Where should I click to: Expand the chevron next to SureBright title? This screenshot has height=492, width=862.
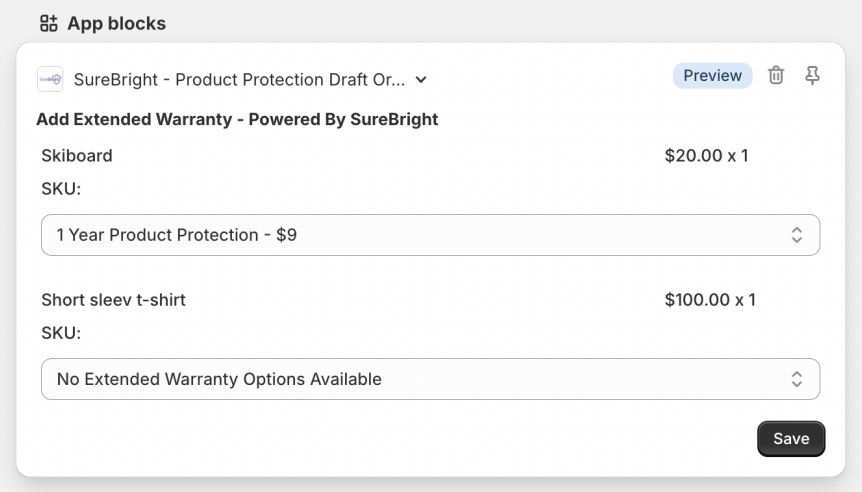pyautogui.click(x=421, y=80)
